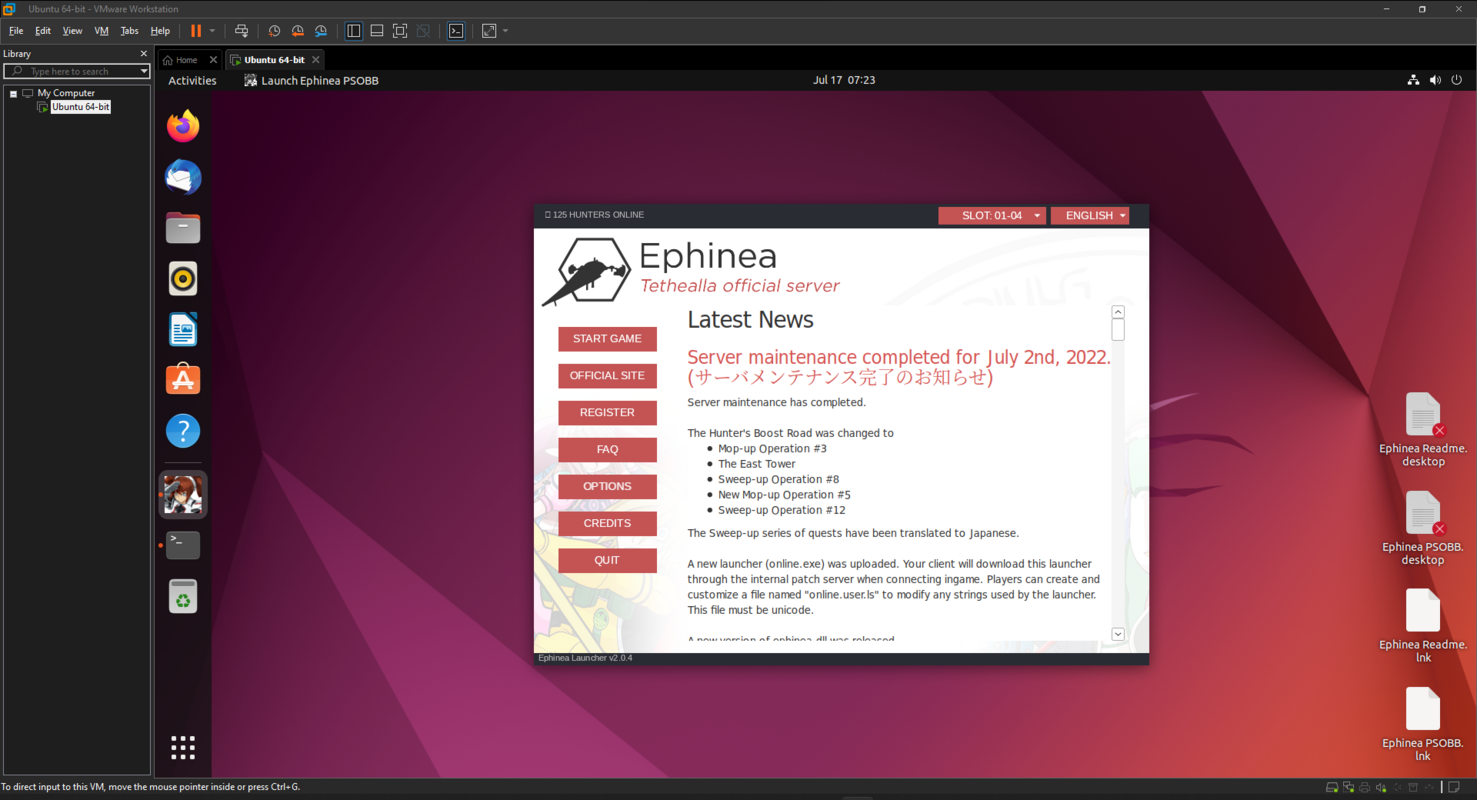Click the hard disk status icon
The height and width of the screenshot is (800, 1477).
(x=1332, y=788)
